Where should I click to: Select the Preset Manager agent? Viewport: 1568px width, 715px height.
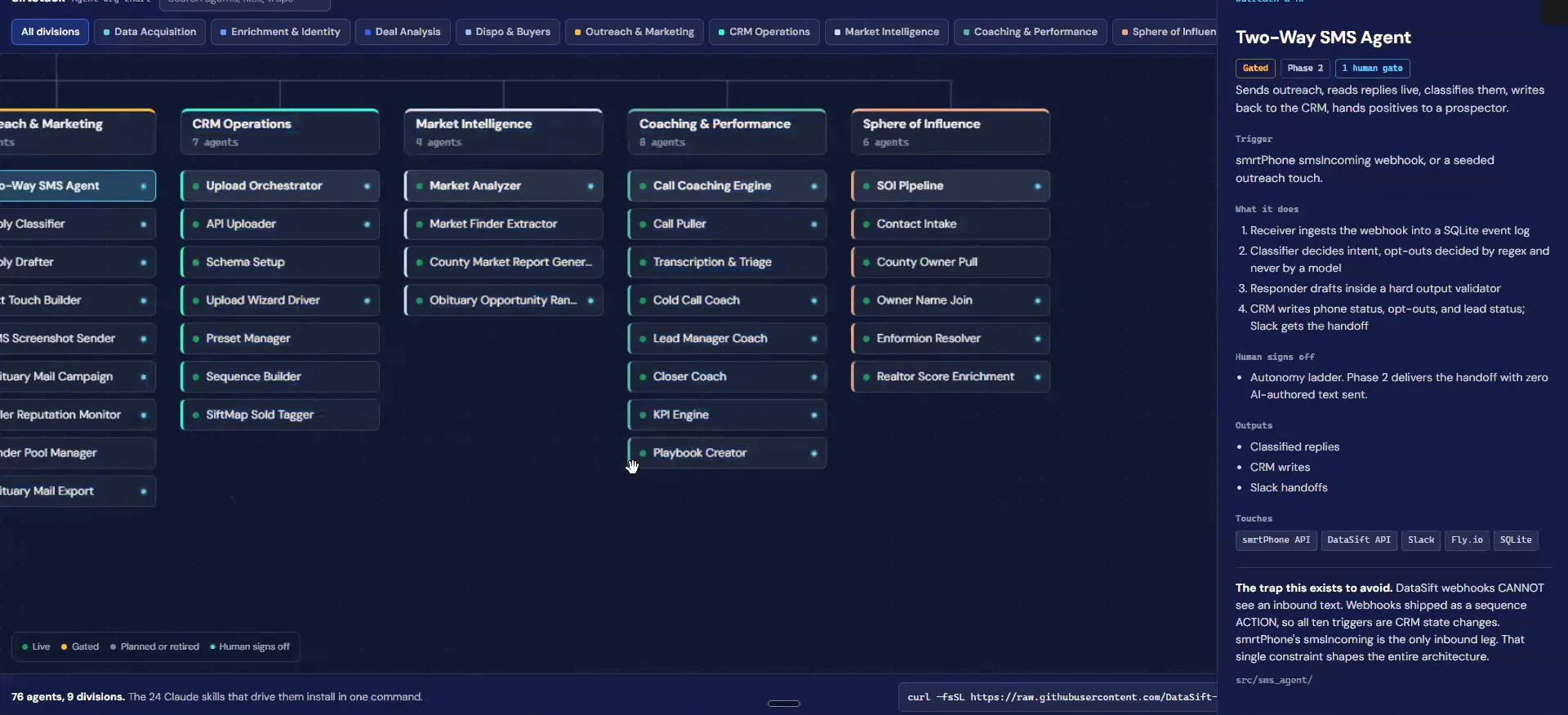280,339
